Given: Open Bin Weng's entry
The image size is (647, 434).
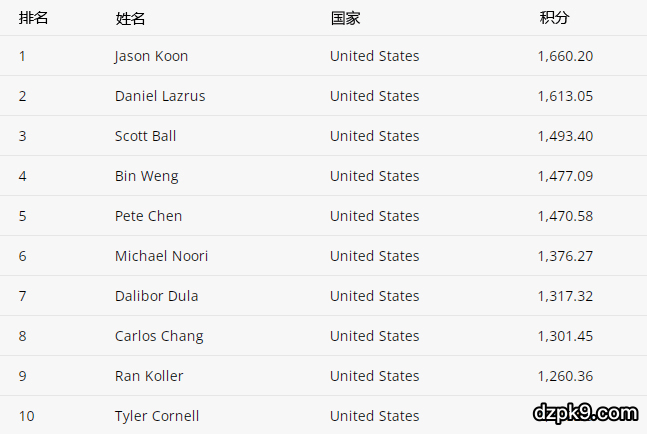Looking at the screenshot, I should [146, 176].
